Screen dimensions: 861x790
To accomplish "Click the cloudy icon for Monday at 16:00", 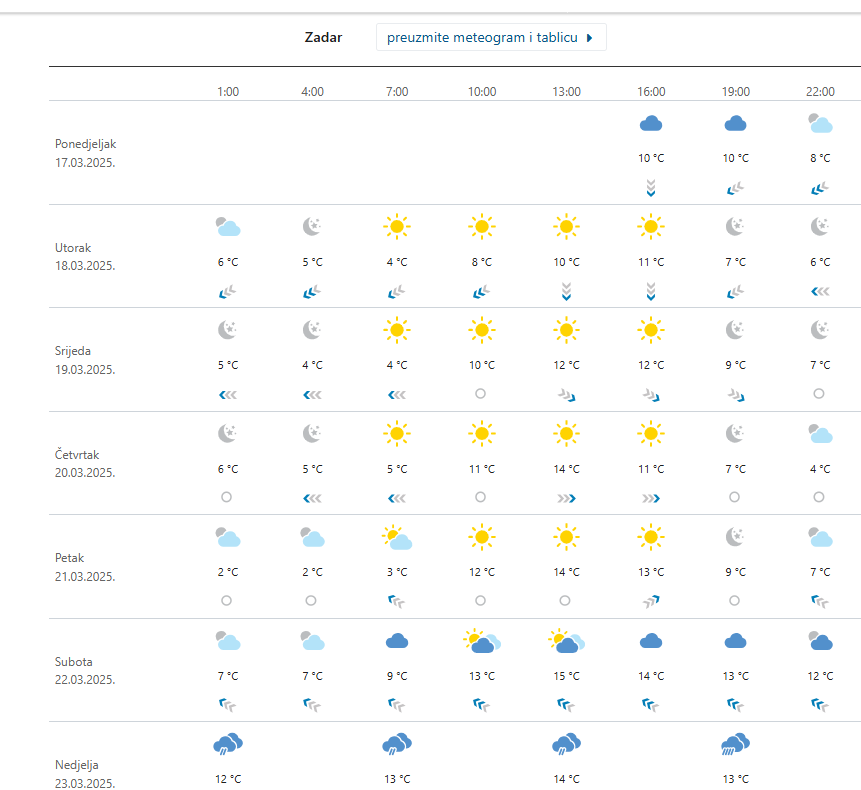I will 651,124.
